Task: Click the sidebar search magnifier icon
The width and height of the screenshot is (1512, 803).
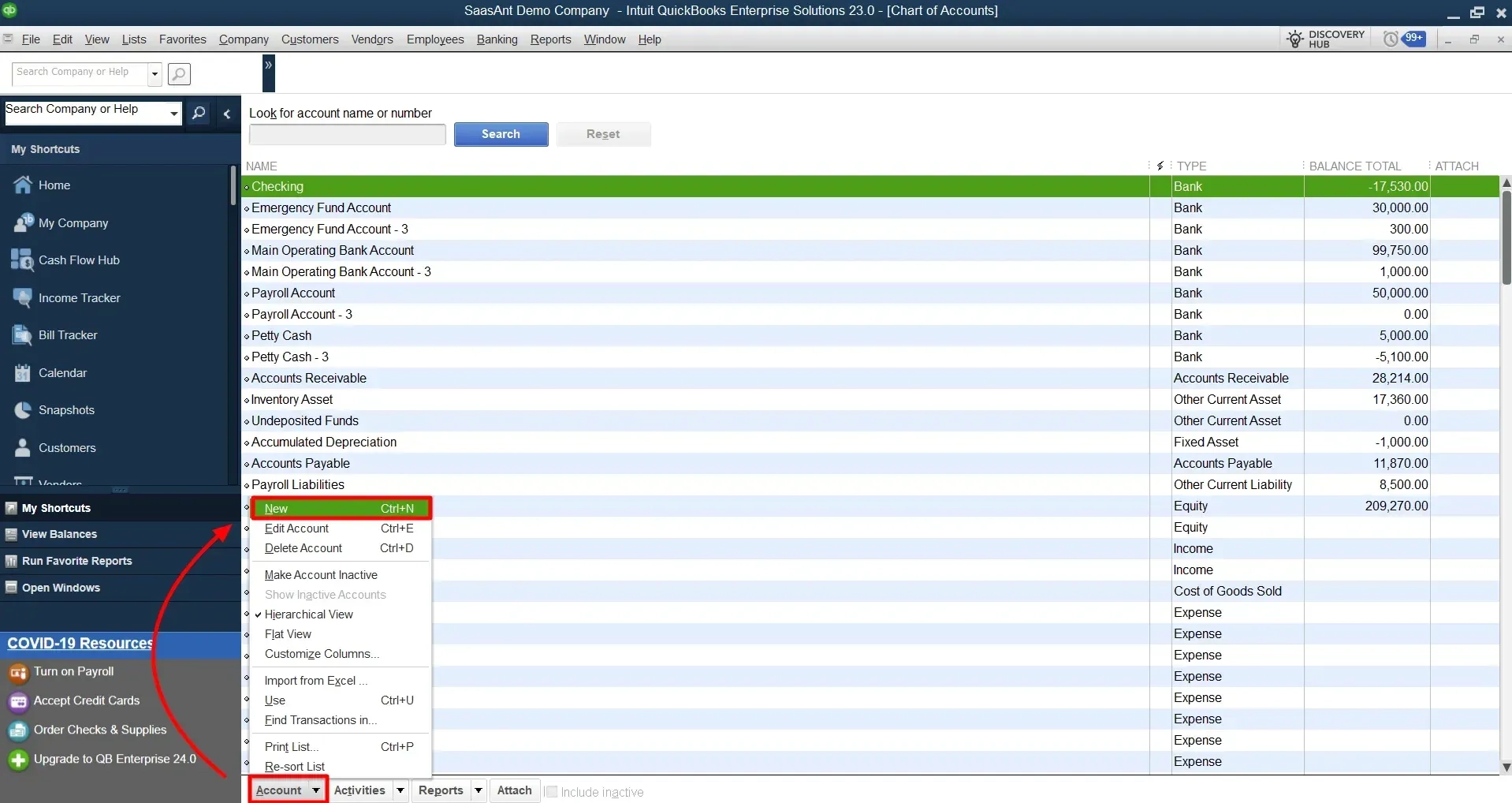Action: 199,113
